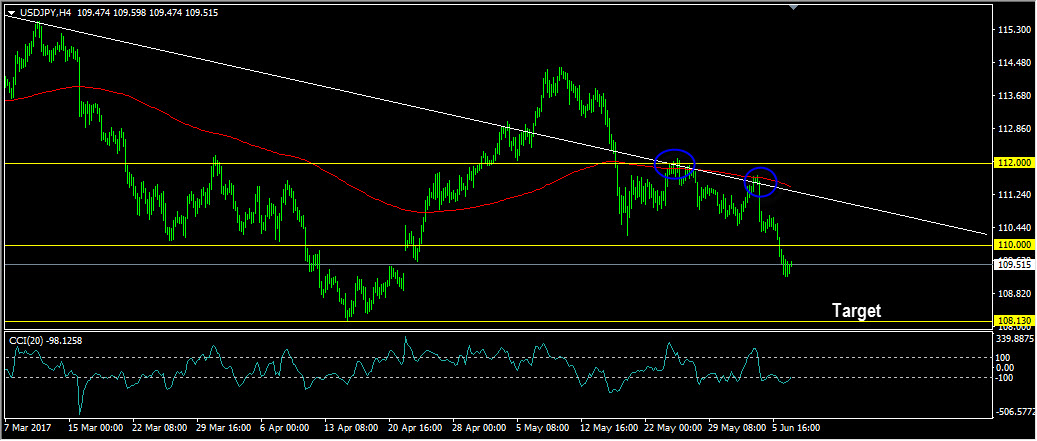
Task: Click the 22 May 00:00 time label
Action: (x=671, y=428)
